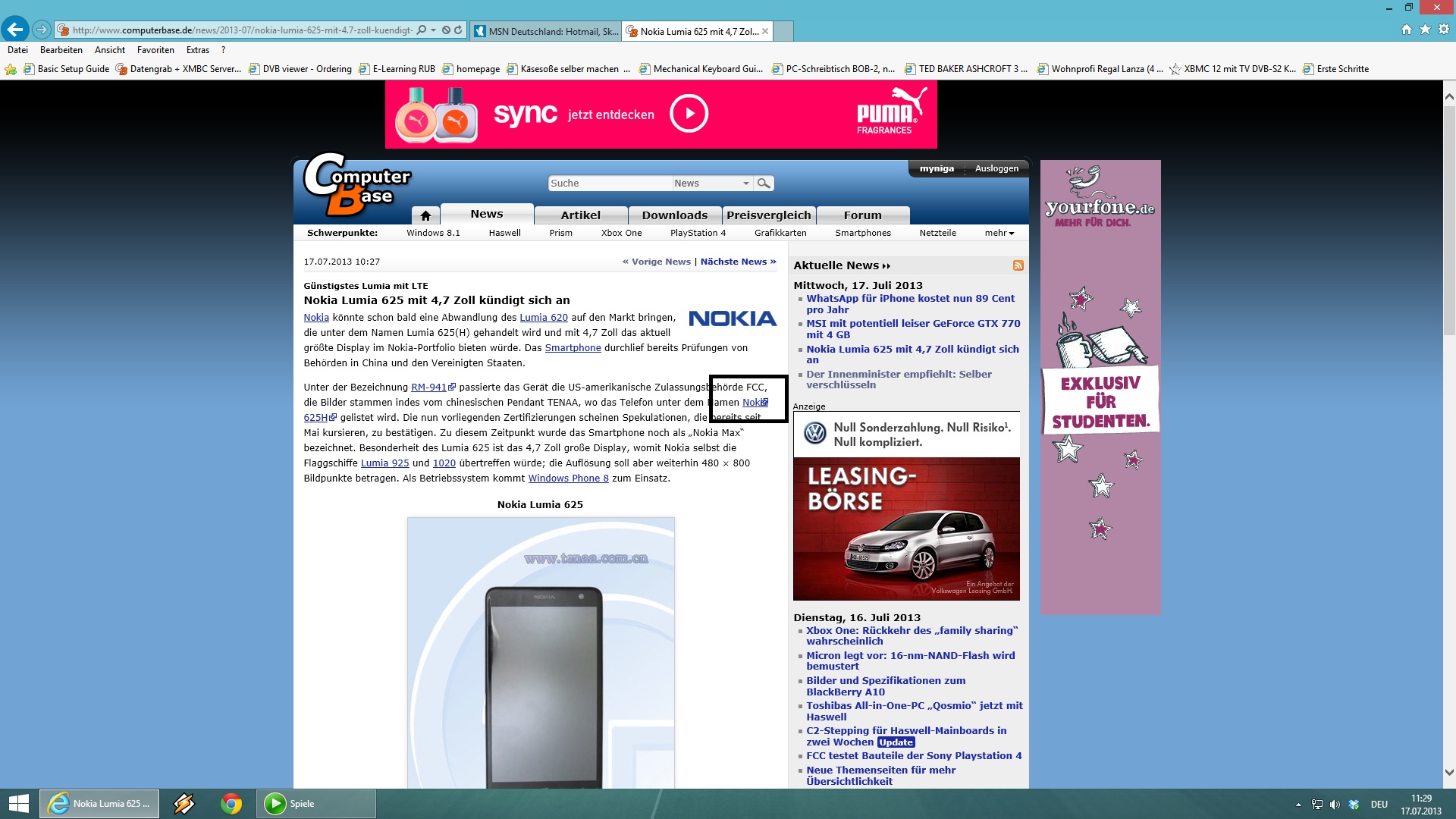Click the Ausloggen link
The width and height of the screenshot is (1456, 819).
coord(996,168)
